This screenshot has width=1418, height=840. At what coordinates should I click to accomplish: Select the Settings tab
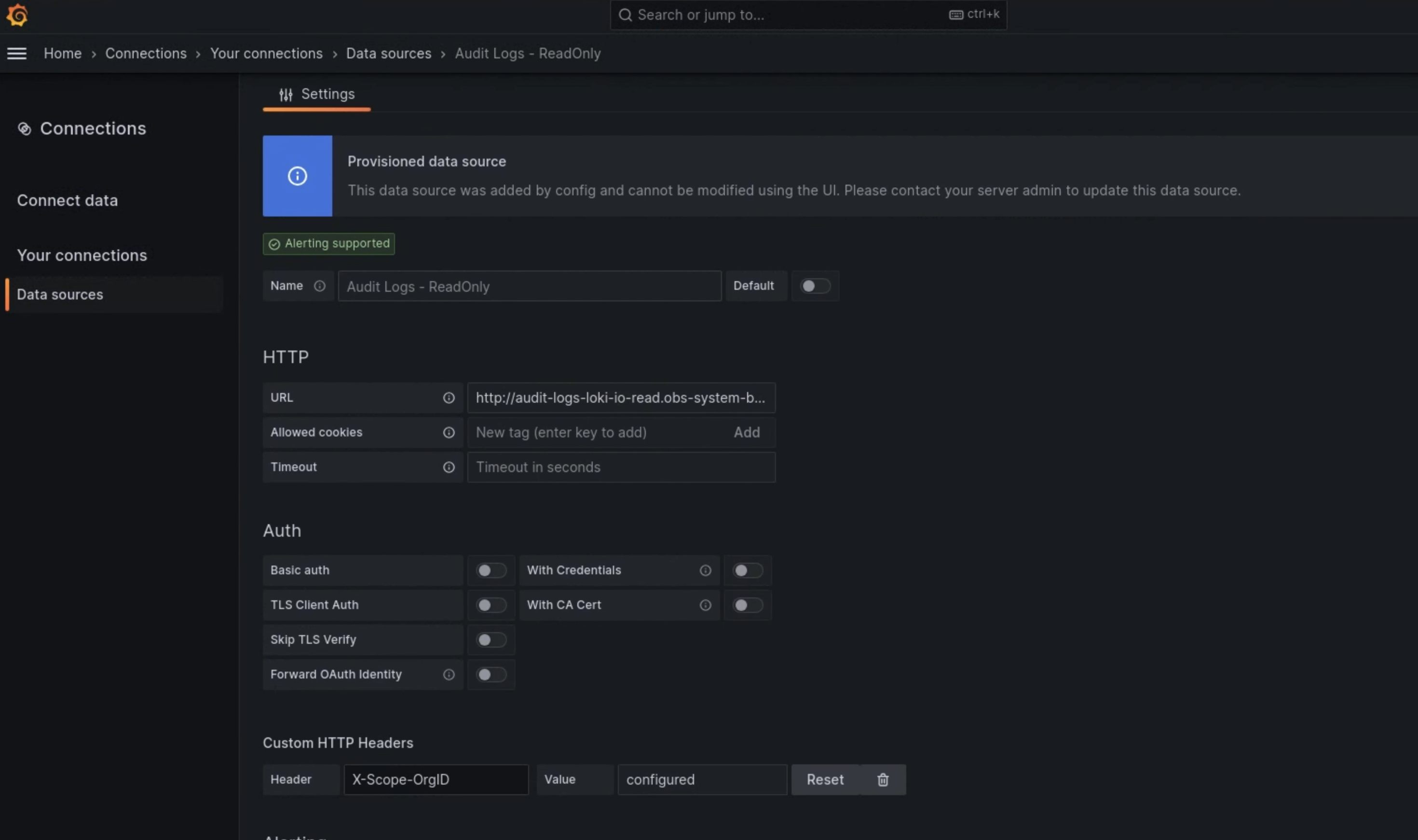(317, 95)
